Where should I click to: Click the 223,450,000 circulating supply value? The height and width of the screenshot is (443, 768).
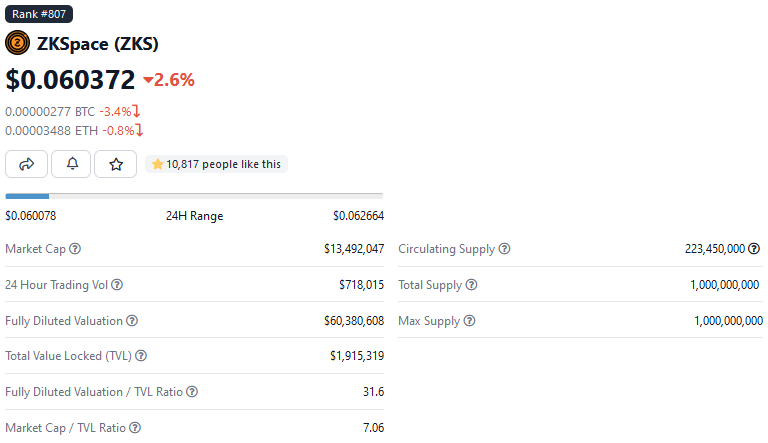715,249
